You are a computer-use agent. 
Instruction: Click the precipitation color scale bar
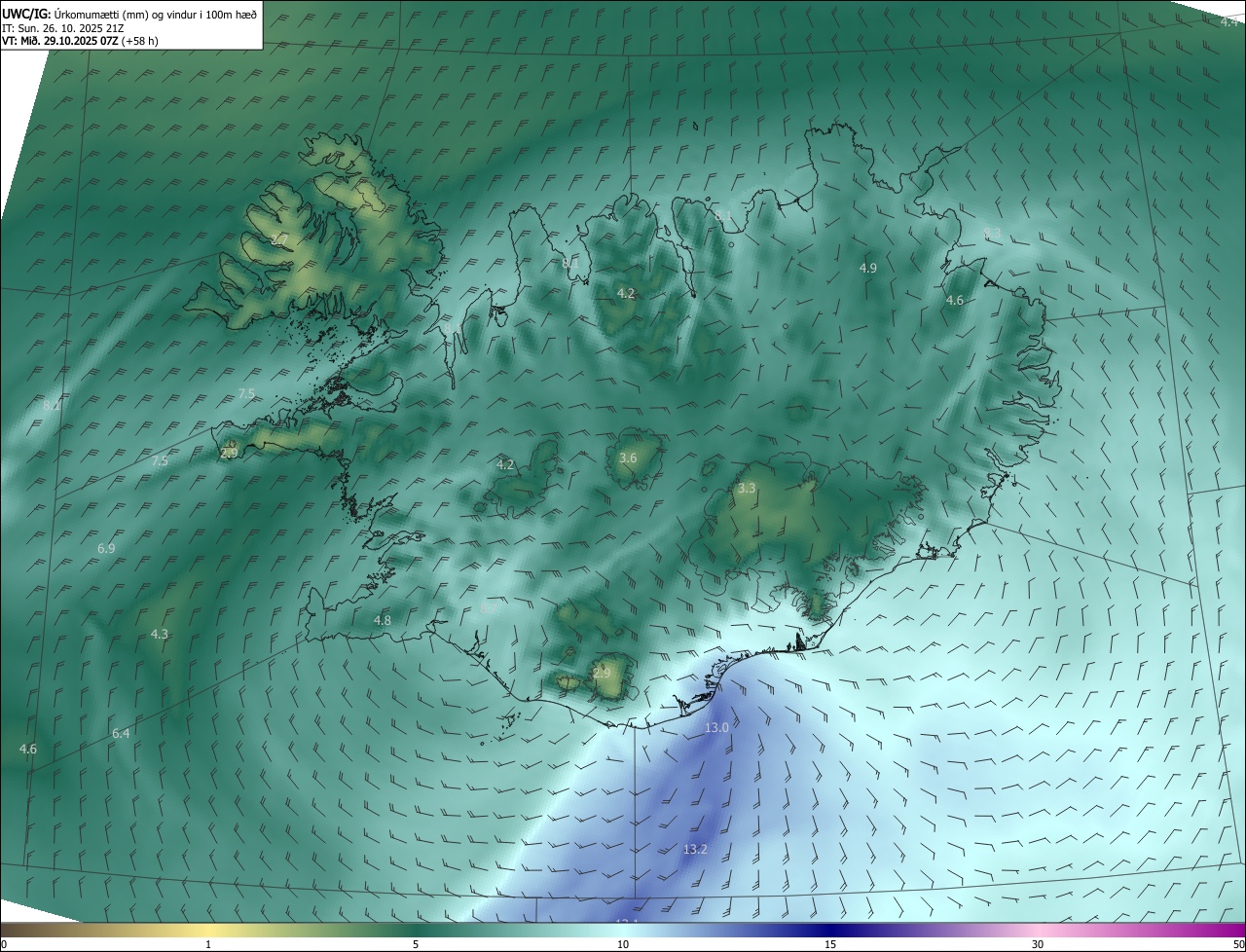(x=623, y=931)
